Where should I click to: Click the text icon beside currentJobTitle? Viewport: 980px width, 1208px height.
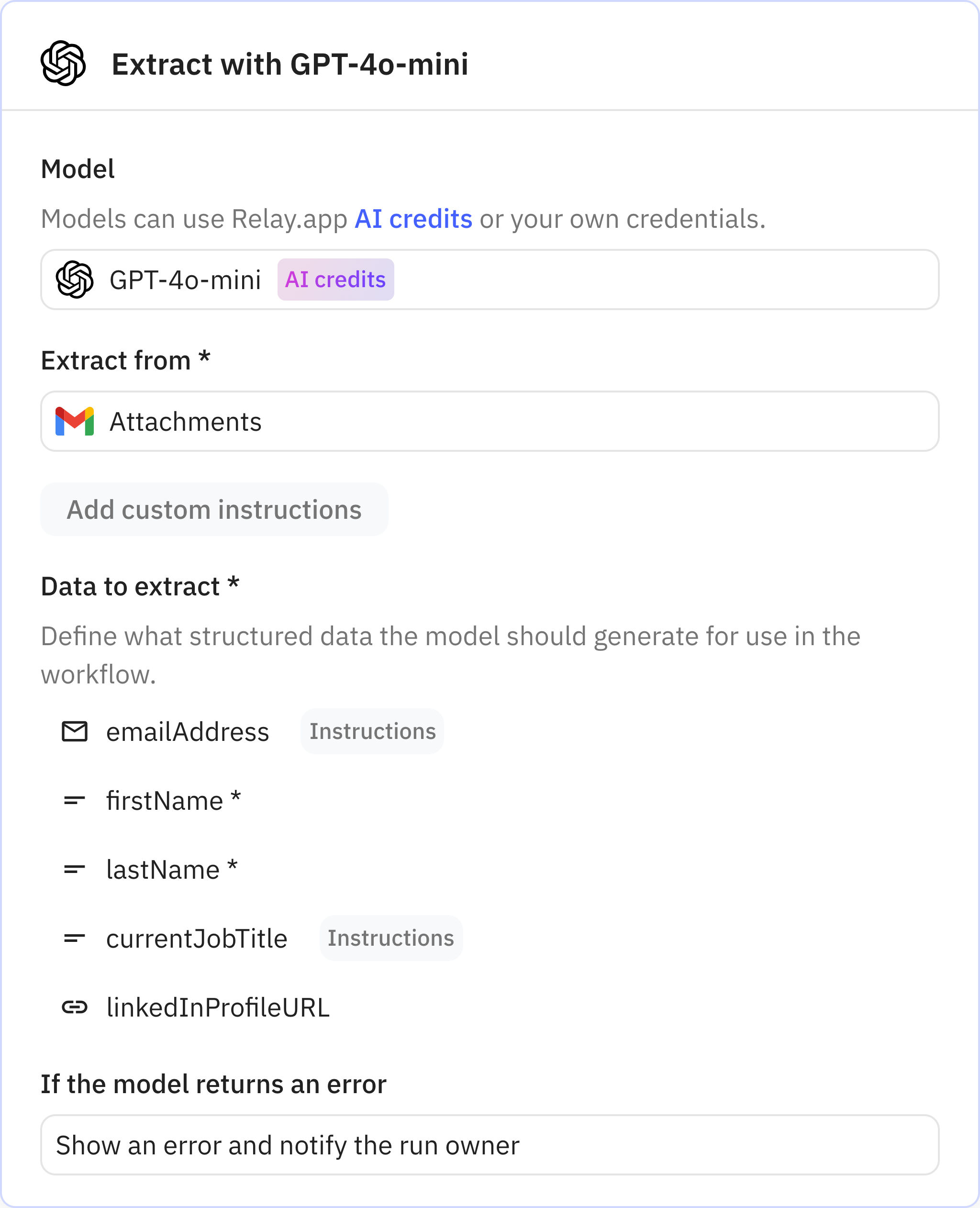(x=75, y=938)
